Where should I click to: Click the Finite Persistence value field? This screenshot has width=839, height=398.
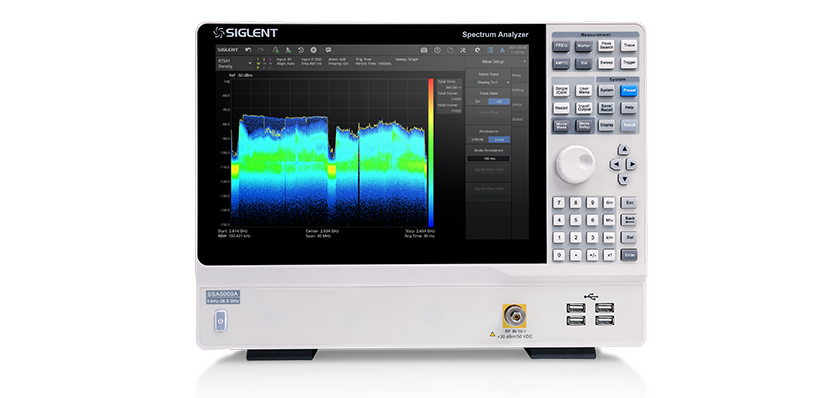[x=488, y=158]
